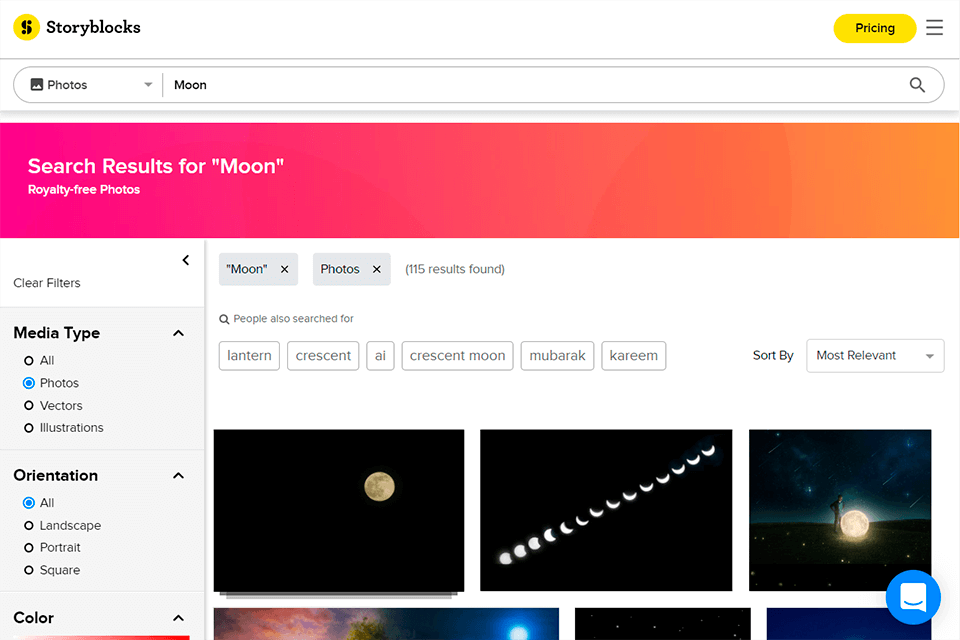Click the magnifier beside "People also searched"
The height and width of the screenshot is (640, 960).
point(224,318)
